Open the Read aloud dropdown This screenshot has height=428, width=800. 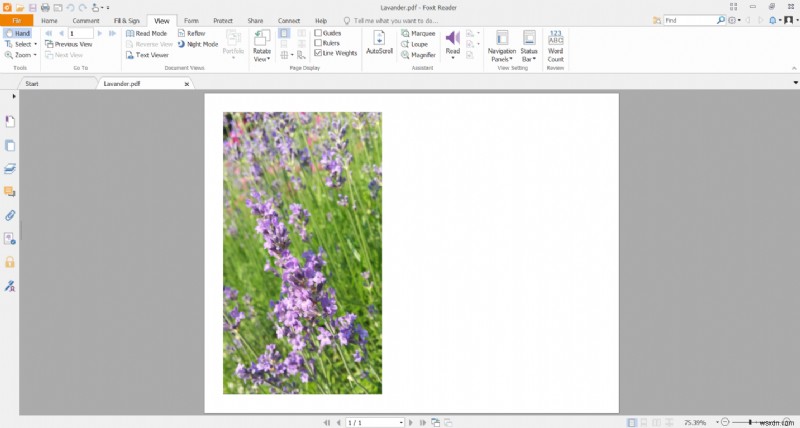453,45
